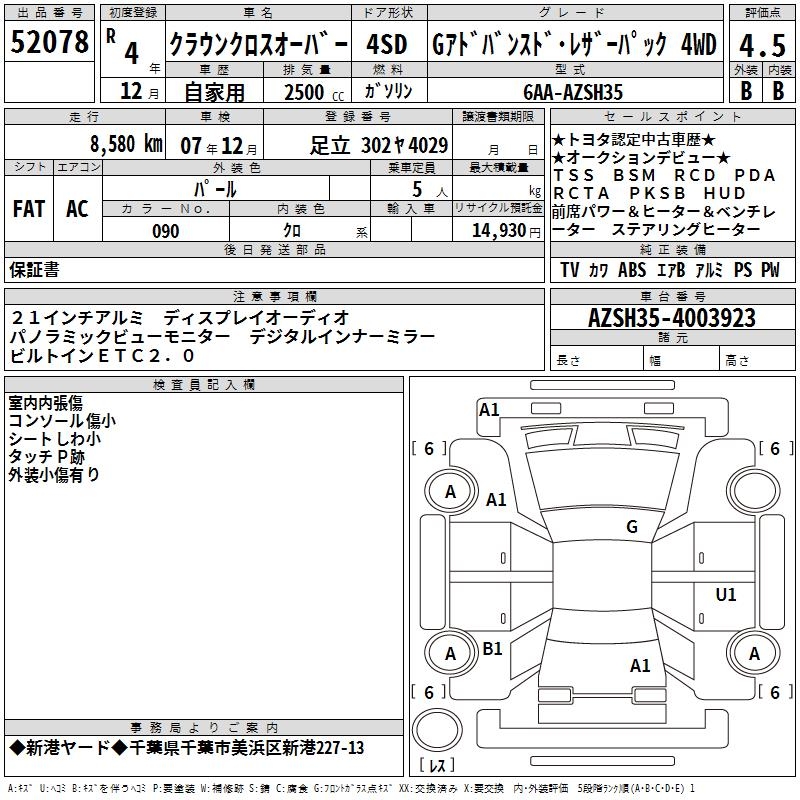The image size is (800, 800).
Task: Select the アルミ equipment mark
Action: point(709,270)
